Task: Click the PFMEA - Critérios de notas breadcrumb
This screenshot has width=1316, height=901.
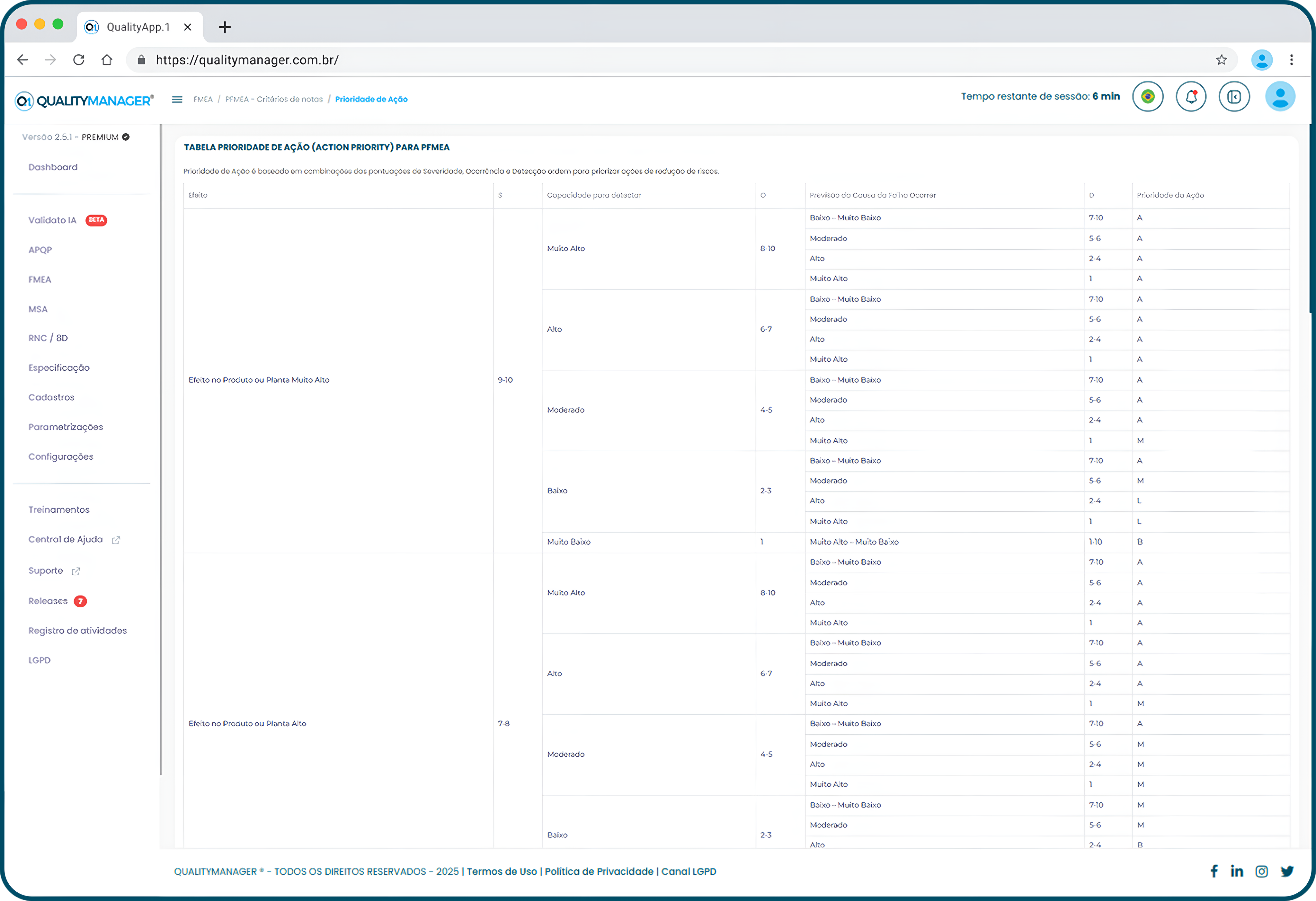Action: tap(273, 99)
